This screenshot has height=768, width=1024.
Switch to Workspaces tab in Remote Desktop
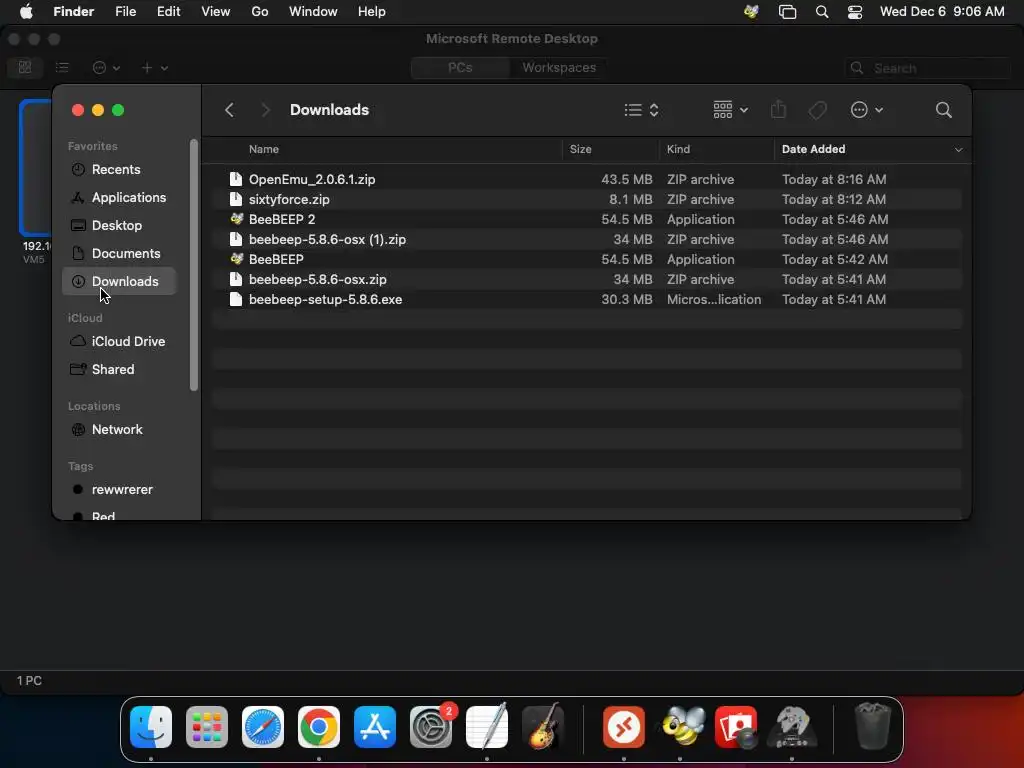pos(559,67)
